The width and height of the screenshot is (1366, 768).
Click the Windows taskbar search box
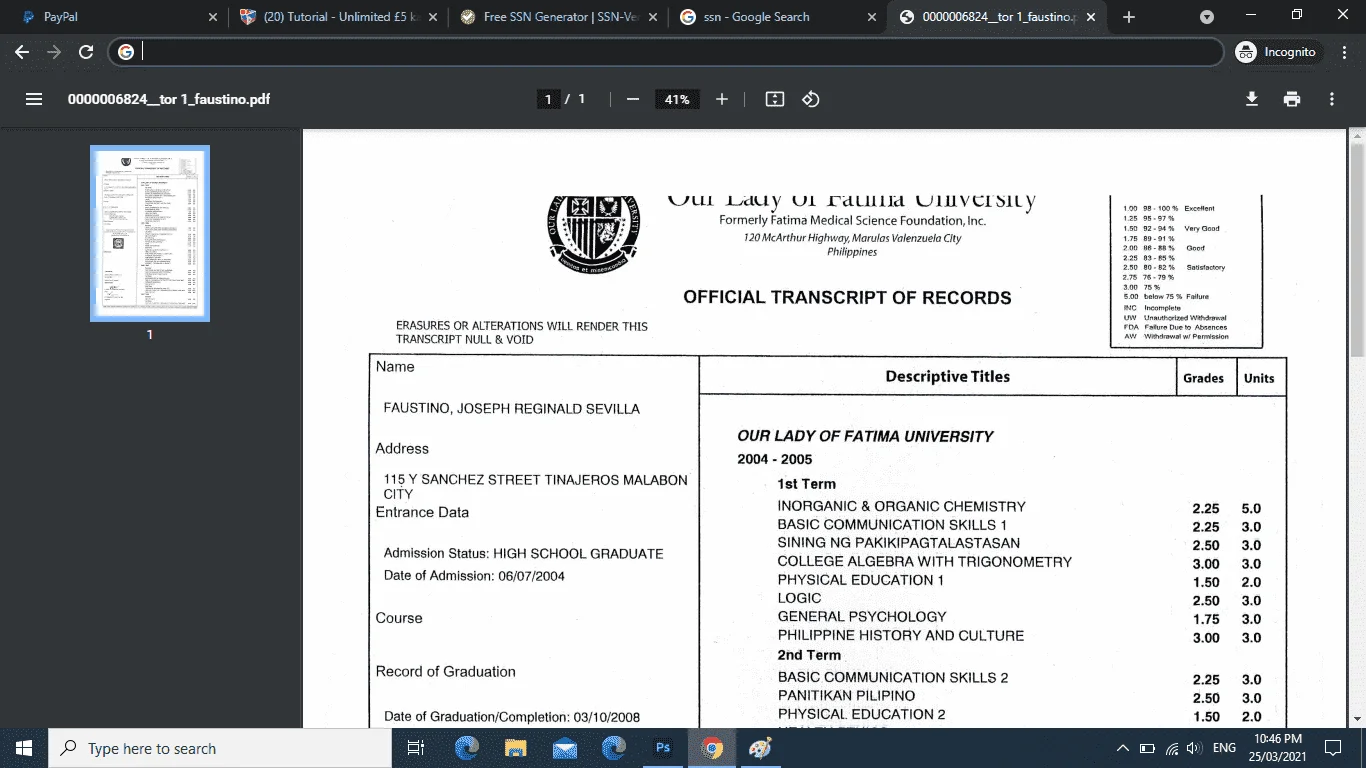tap(220, 748)
